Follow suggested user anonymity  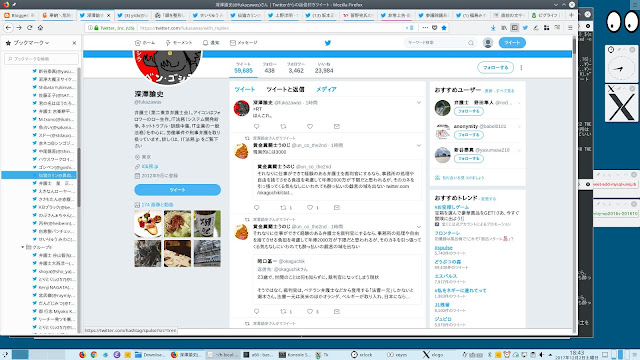click(x=469, y=135)
